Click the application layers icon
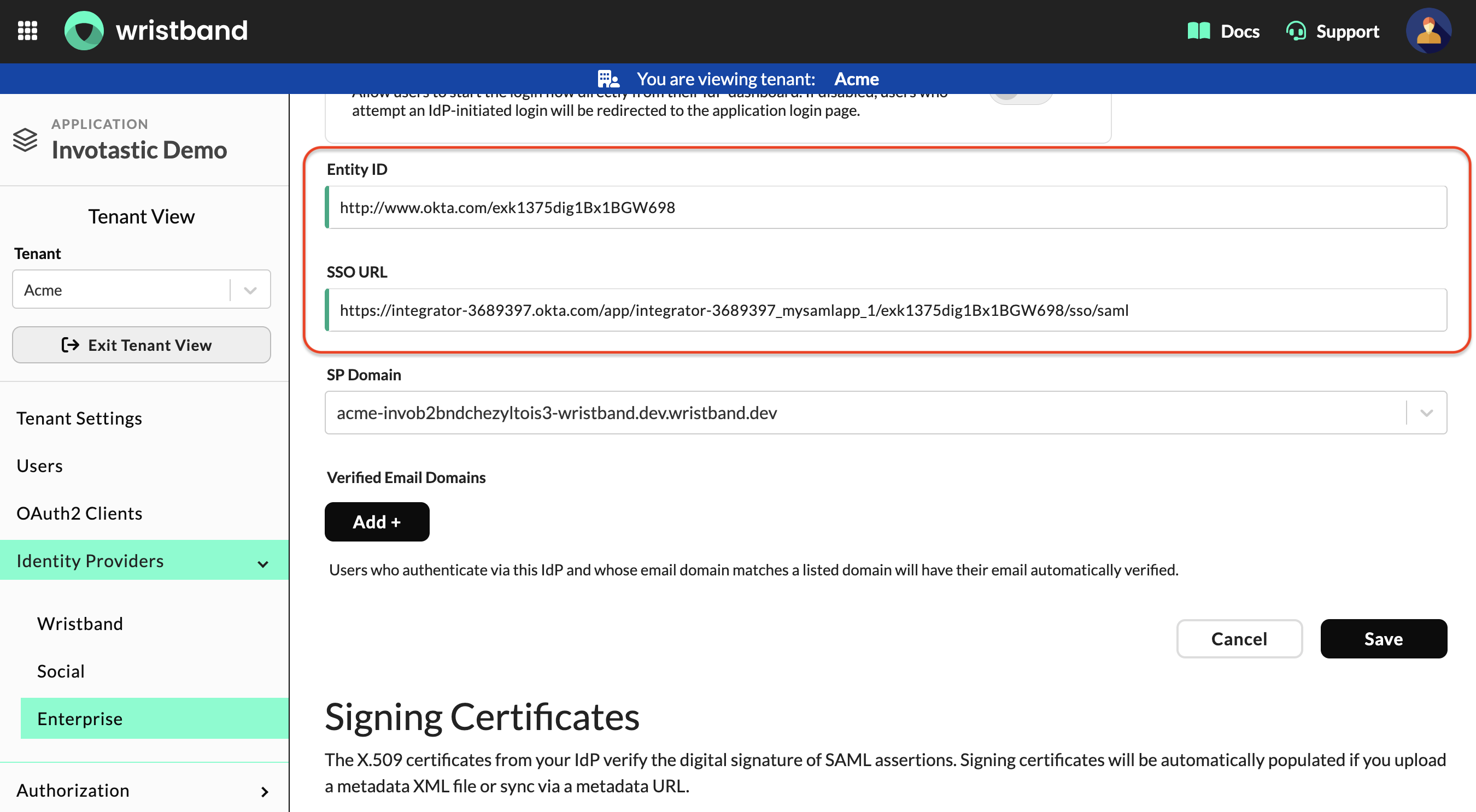This screenshot has width=1476, height=812. tap(25, 140)
